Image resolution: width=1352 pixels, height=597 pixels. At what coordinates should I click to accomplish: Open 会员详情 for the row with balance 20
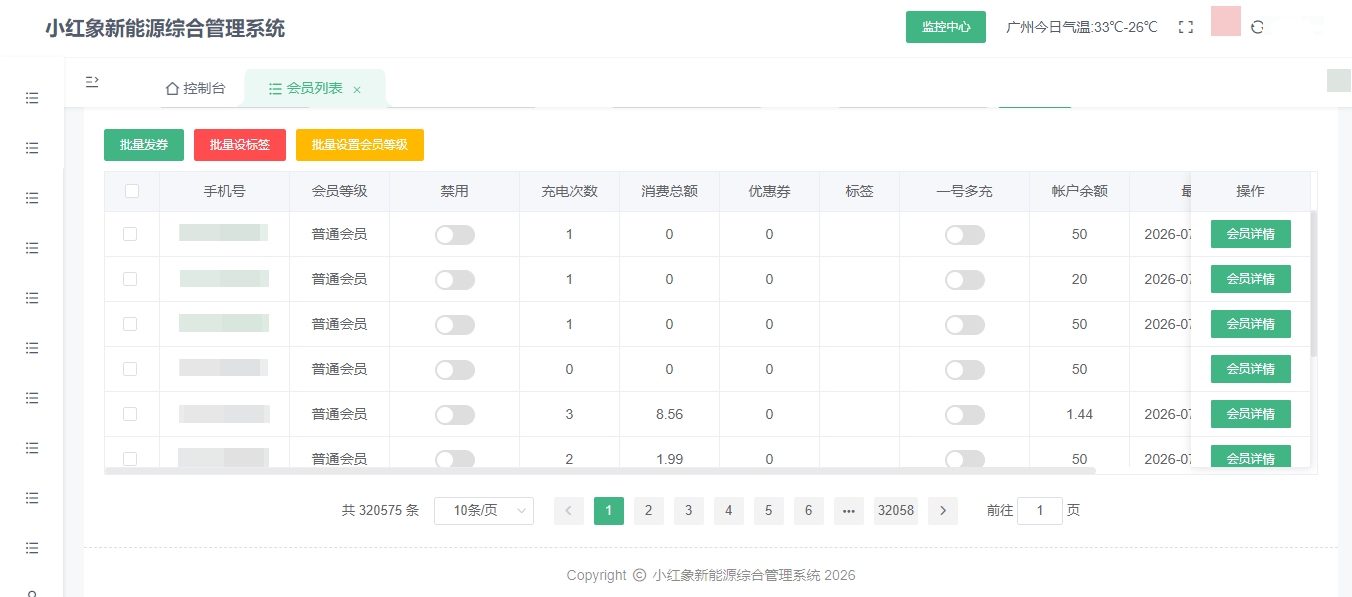(1251, 279)
